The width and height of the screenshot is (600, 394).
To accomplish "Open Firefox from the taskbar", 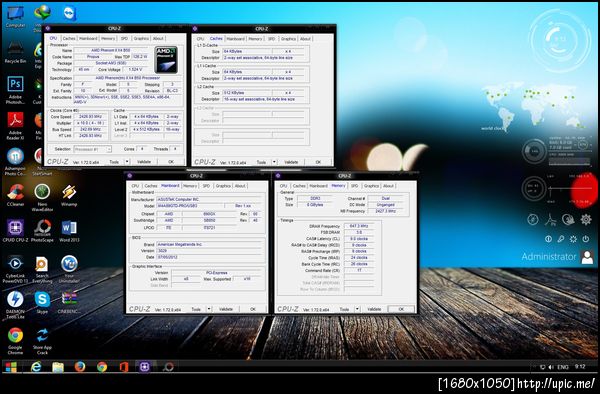I will click(x=80, y=367).
